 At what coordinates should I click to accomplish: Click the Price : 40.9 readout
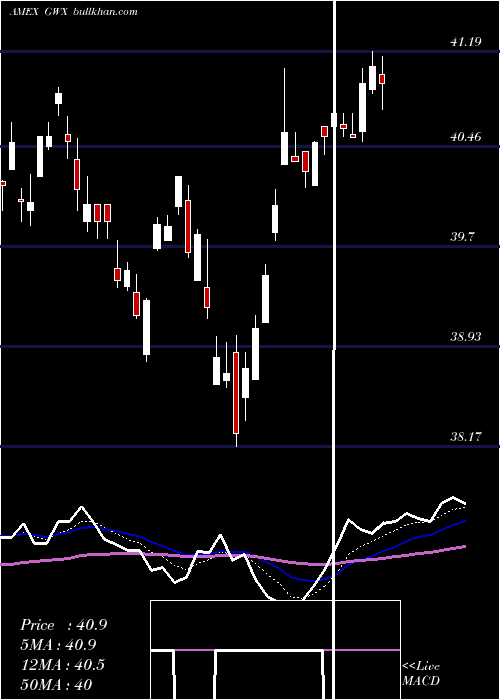coord(64,625)
